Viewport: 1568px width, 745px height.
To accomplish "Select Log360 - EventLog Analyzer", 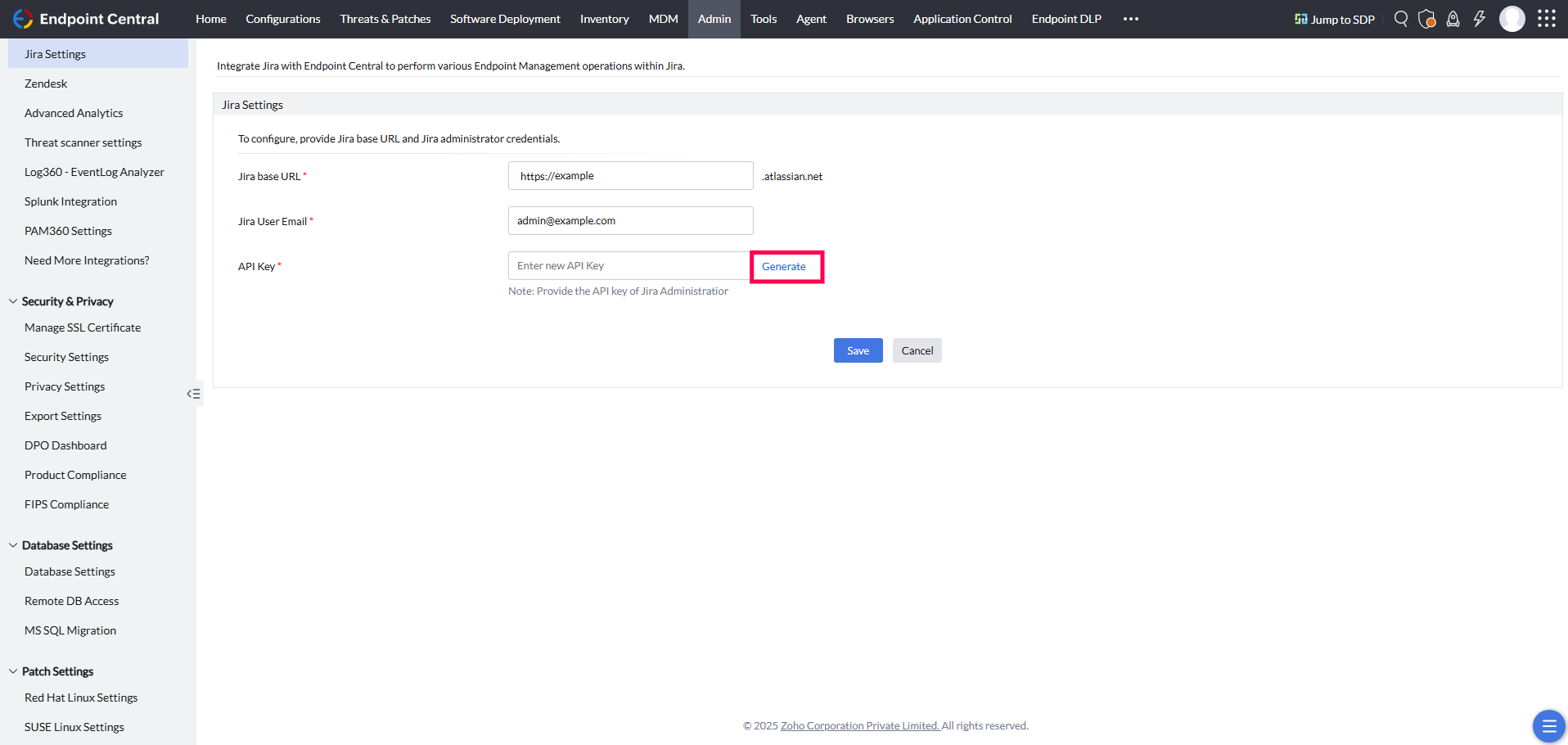I will pos(94,172).
